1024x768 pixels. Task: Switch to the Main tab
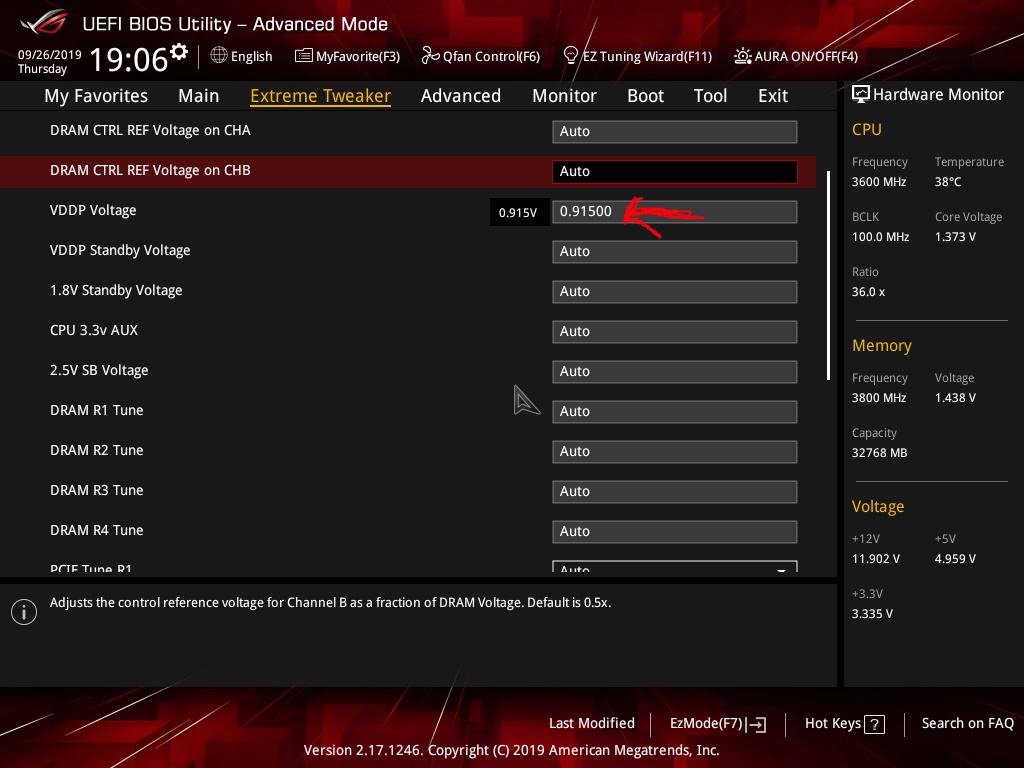click(199, 96)
